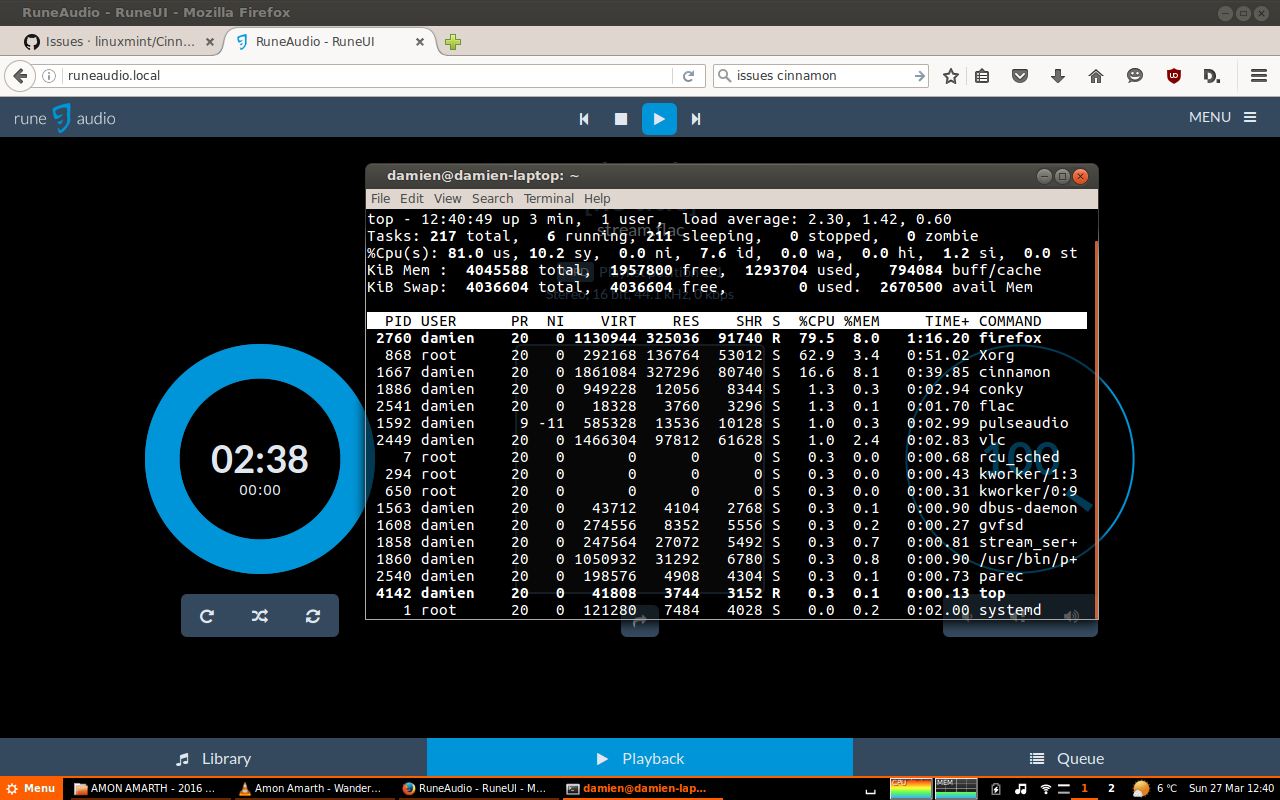
Task: Switch to AMON AMARTH file manager window in taskbar
Action: [x=145, y=788]
